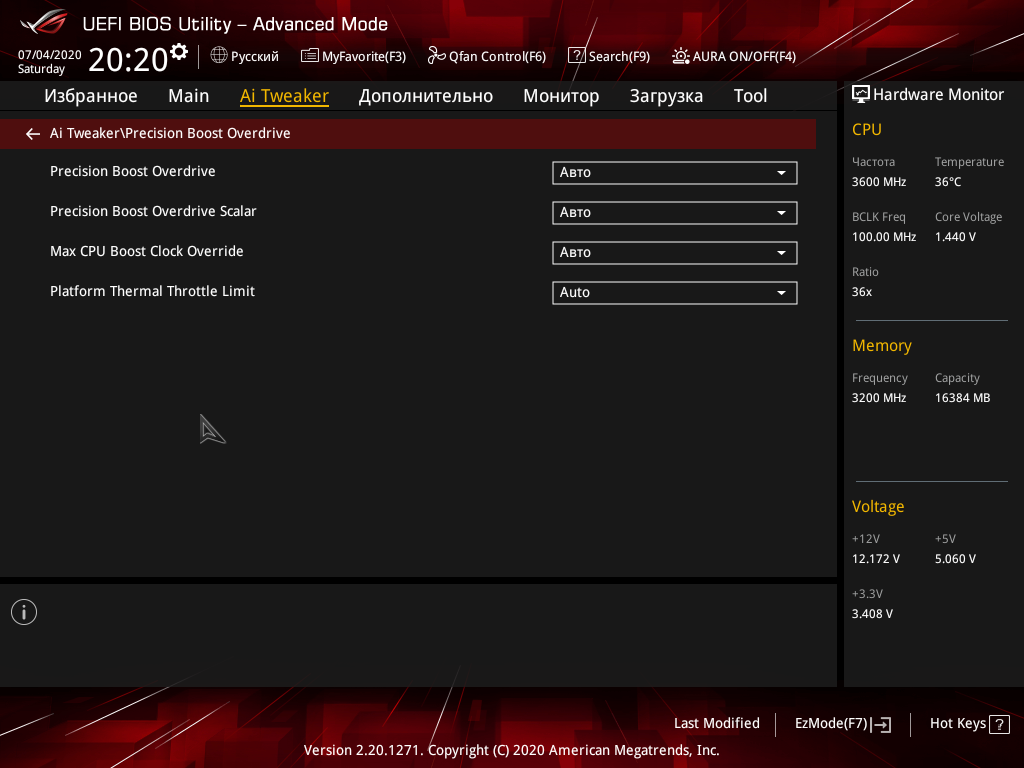Click the Core Voltage 1.440 V value
Image resolution: width=1024 pixels, height=768 pixels.
tap(955, 236)
